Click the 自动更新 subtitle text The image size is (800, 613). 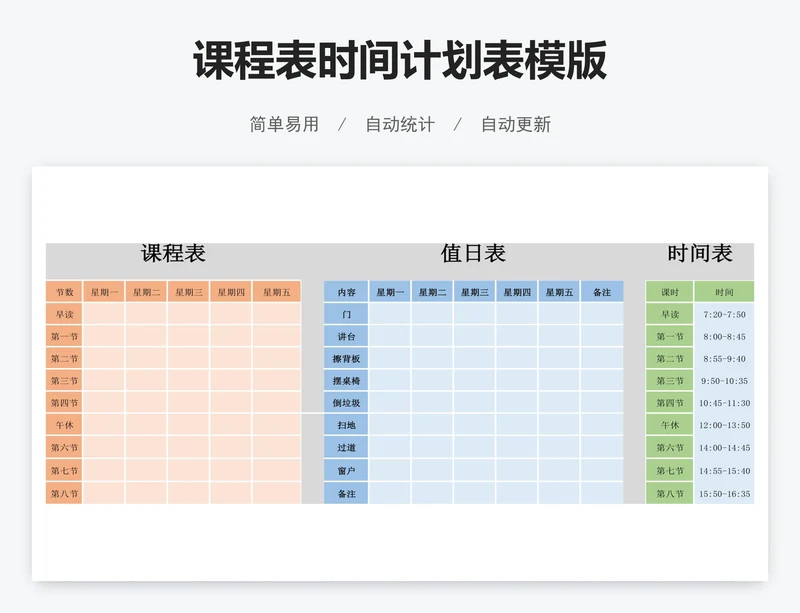516,125
